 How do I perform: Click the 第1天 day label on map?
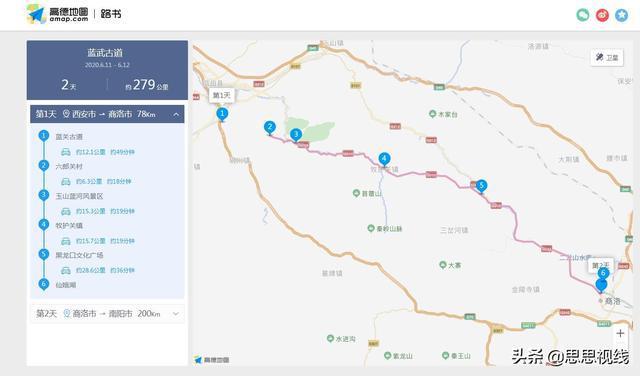(x=222, y=95)
